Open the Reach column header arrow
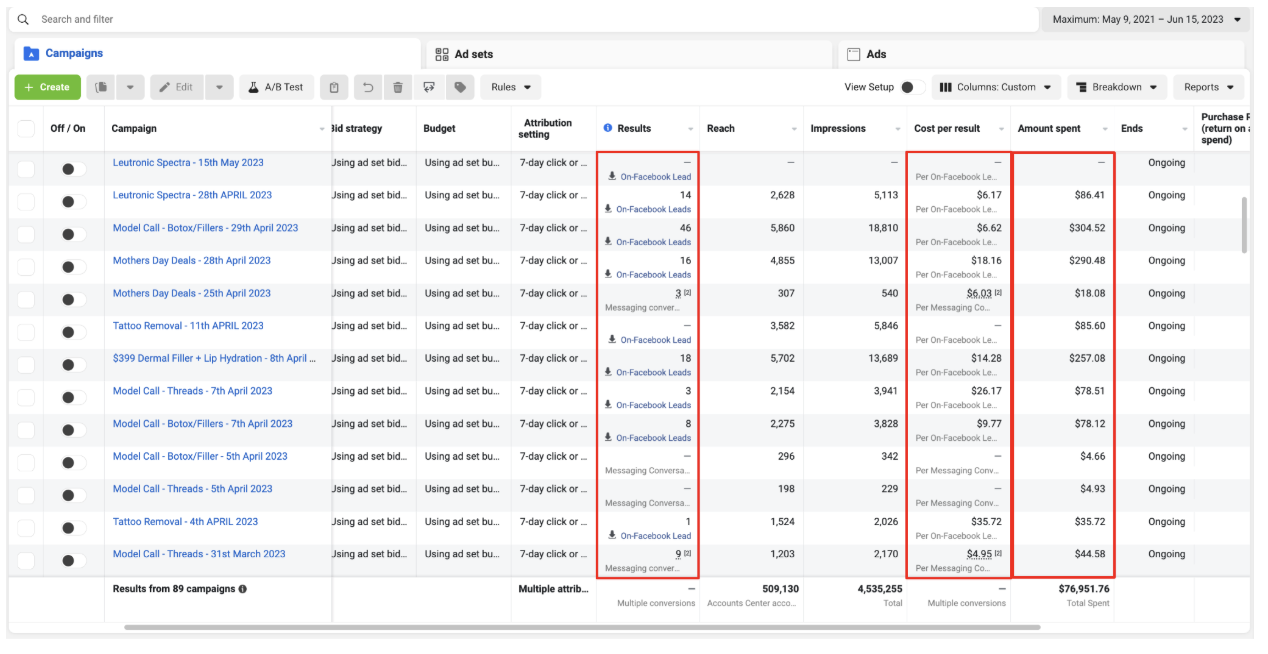1268x654 pixels. click(x=794, y=129)
